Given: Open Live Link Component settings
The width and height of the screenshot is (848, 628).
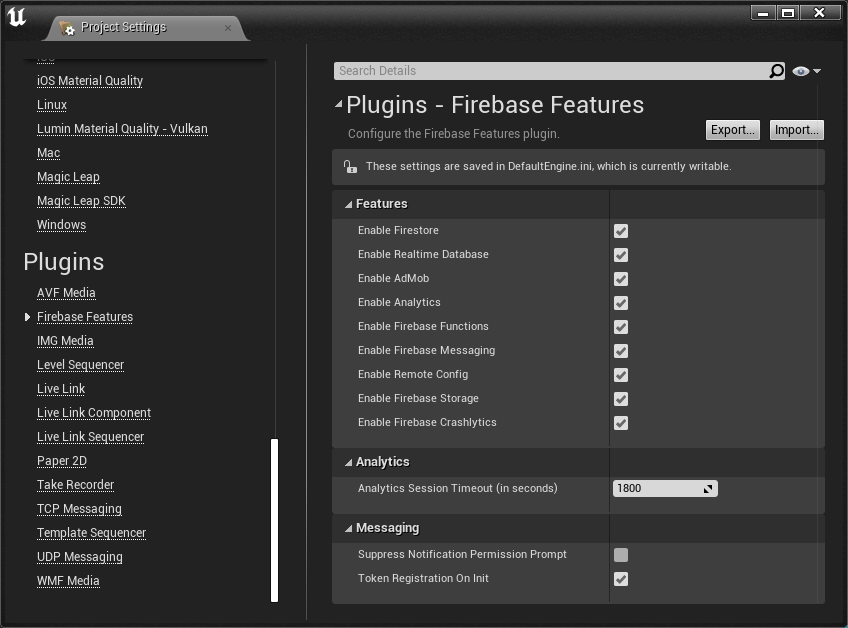Looking at the screenshot, I should [x=94, y=413].
